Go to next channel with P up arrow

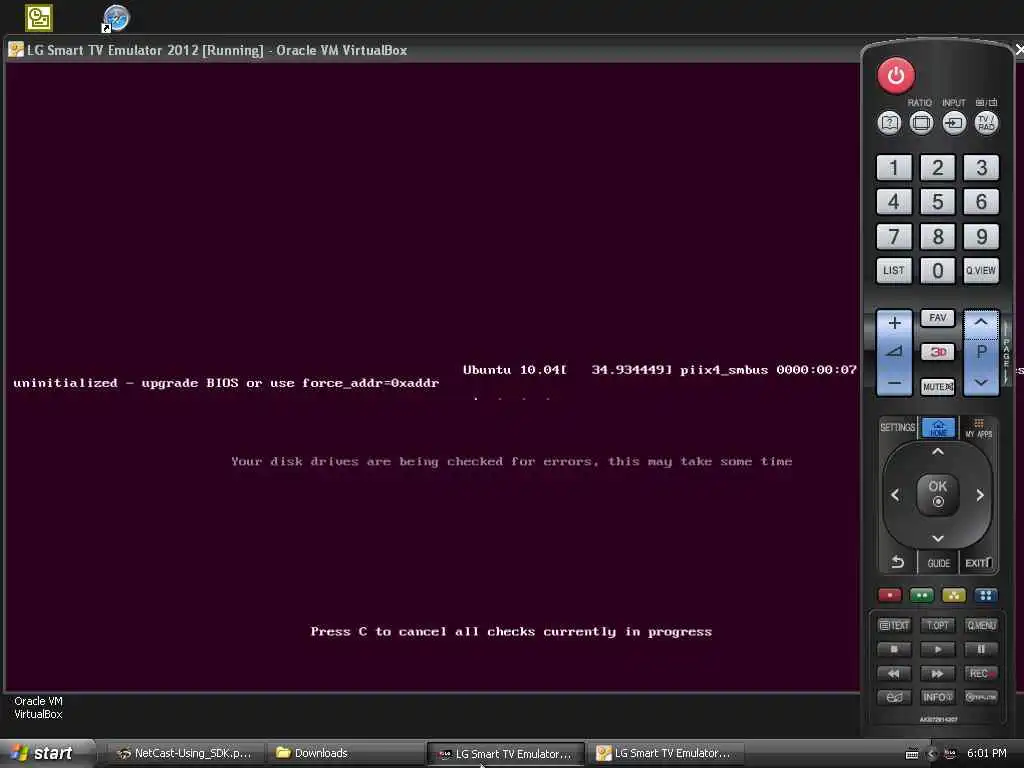pyautogui.click(x=981, y=323)
